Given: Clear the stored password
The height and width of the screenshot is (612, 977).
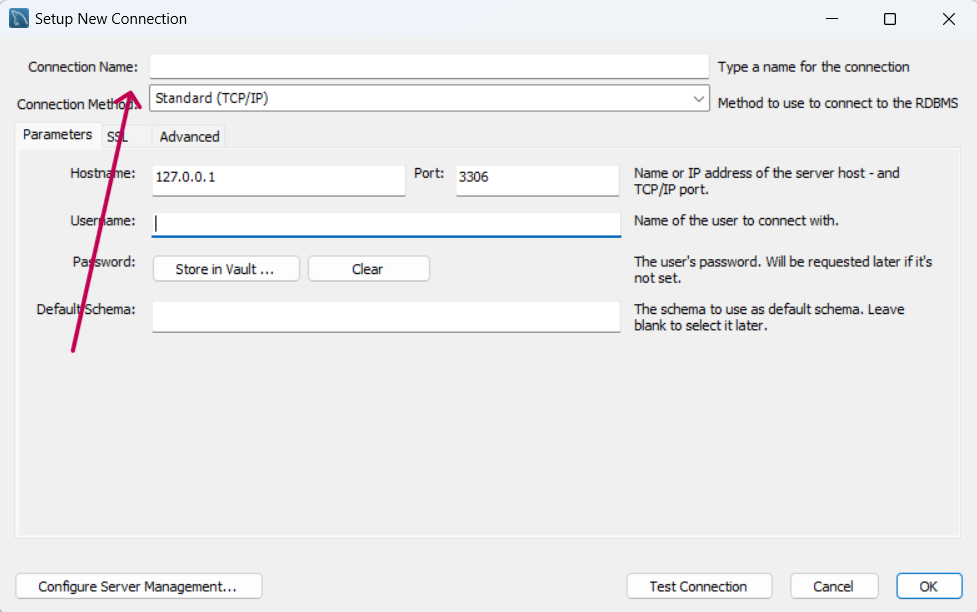Looking at the screenshot, I should point(368,269).
